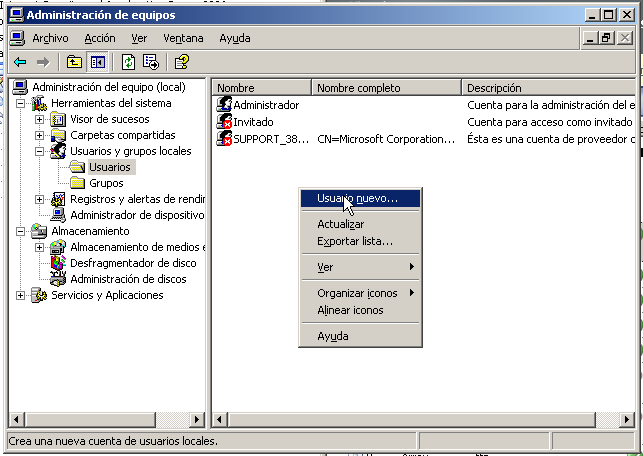
Task: Click the Administrador user account icon
Action: coord(224,105)
